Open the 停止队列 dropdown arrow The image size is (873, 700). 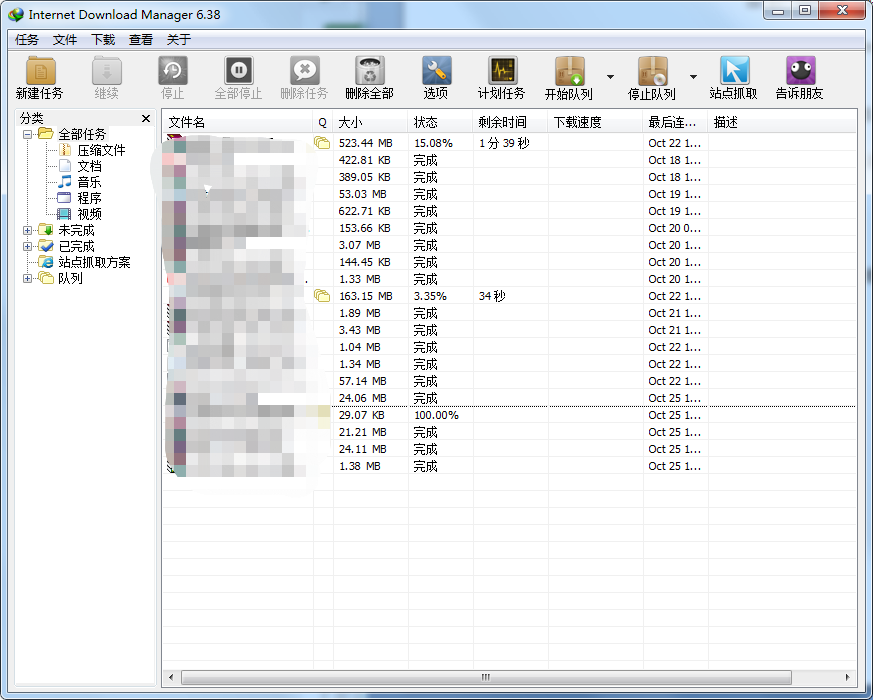click(x=693, y=77)
